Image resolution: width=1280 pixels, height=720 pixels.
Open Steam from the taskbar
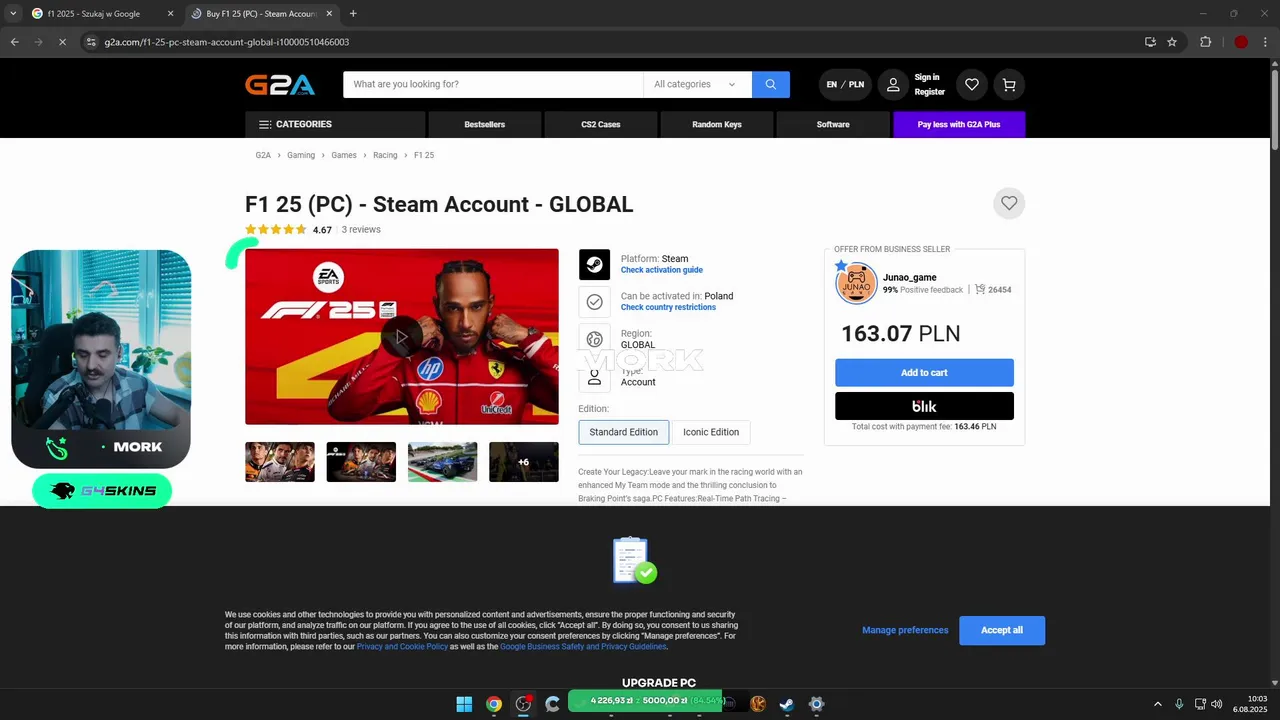[787, 704]
